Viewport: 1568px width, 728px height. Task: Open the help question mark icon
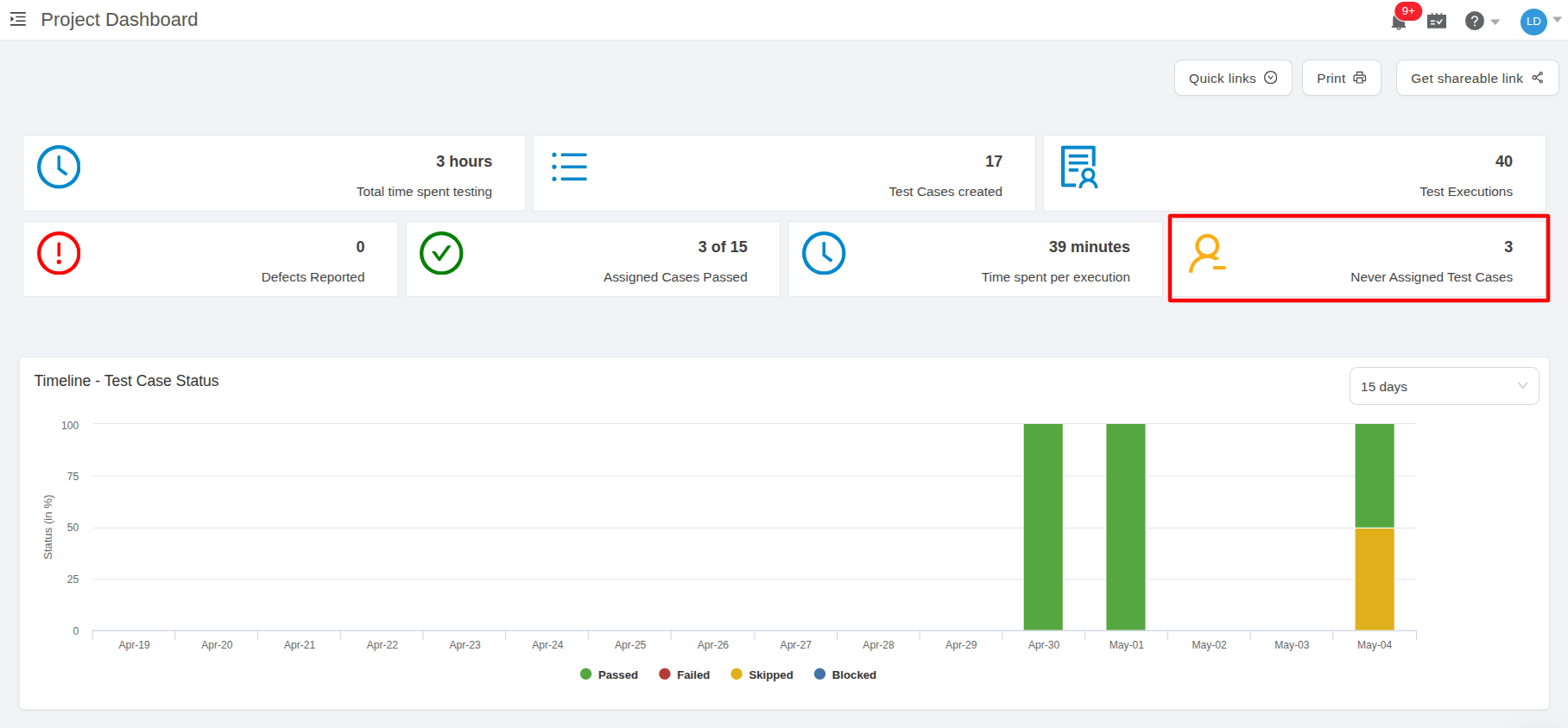click(1475, 21)
